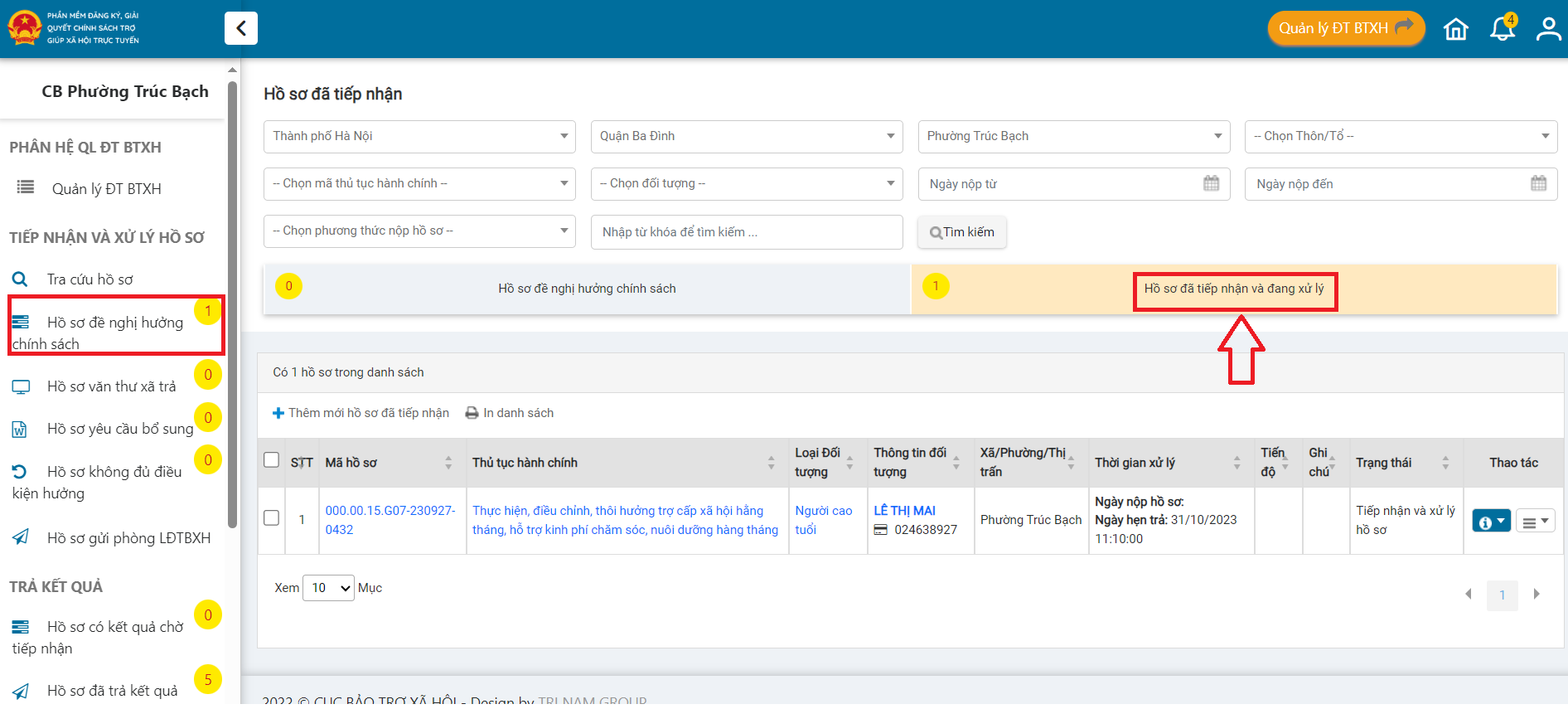Click the calendar icon in Ngày nộp từ

point(1211,184)
